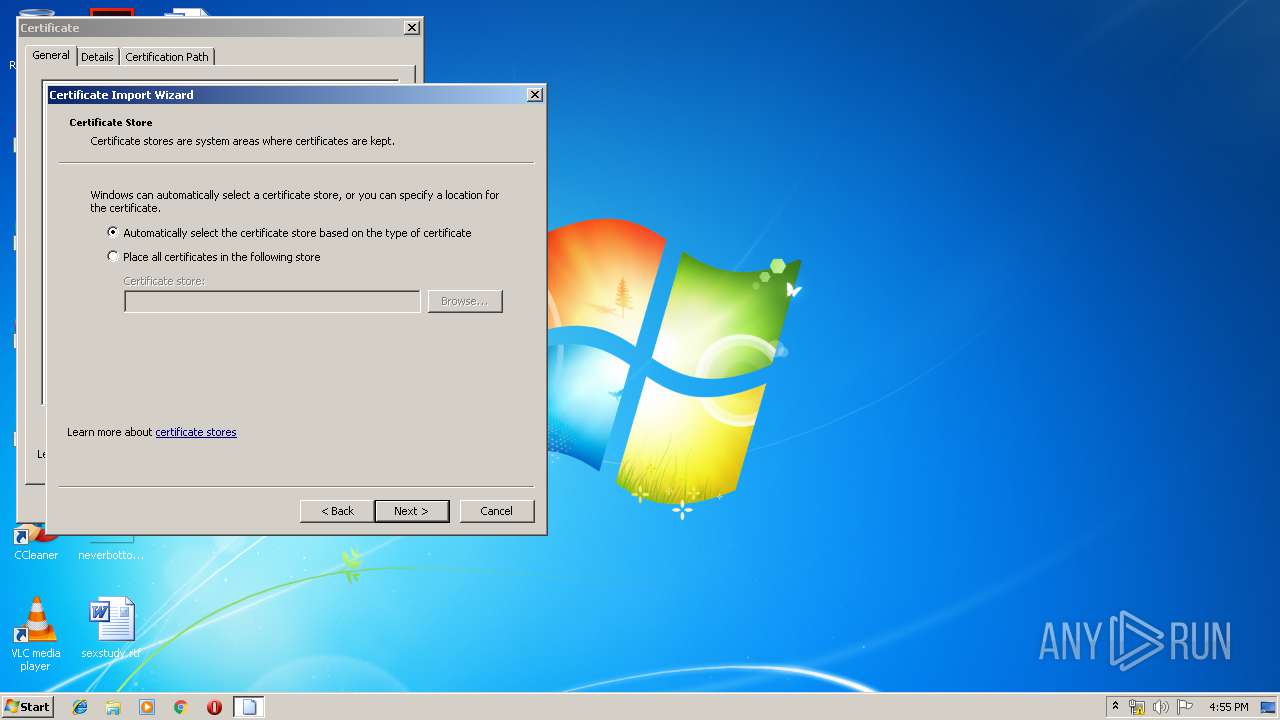This screenshot has width=1280, height=720.
Task: Go back with the '< Back' button
Action: [337, 511]
